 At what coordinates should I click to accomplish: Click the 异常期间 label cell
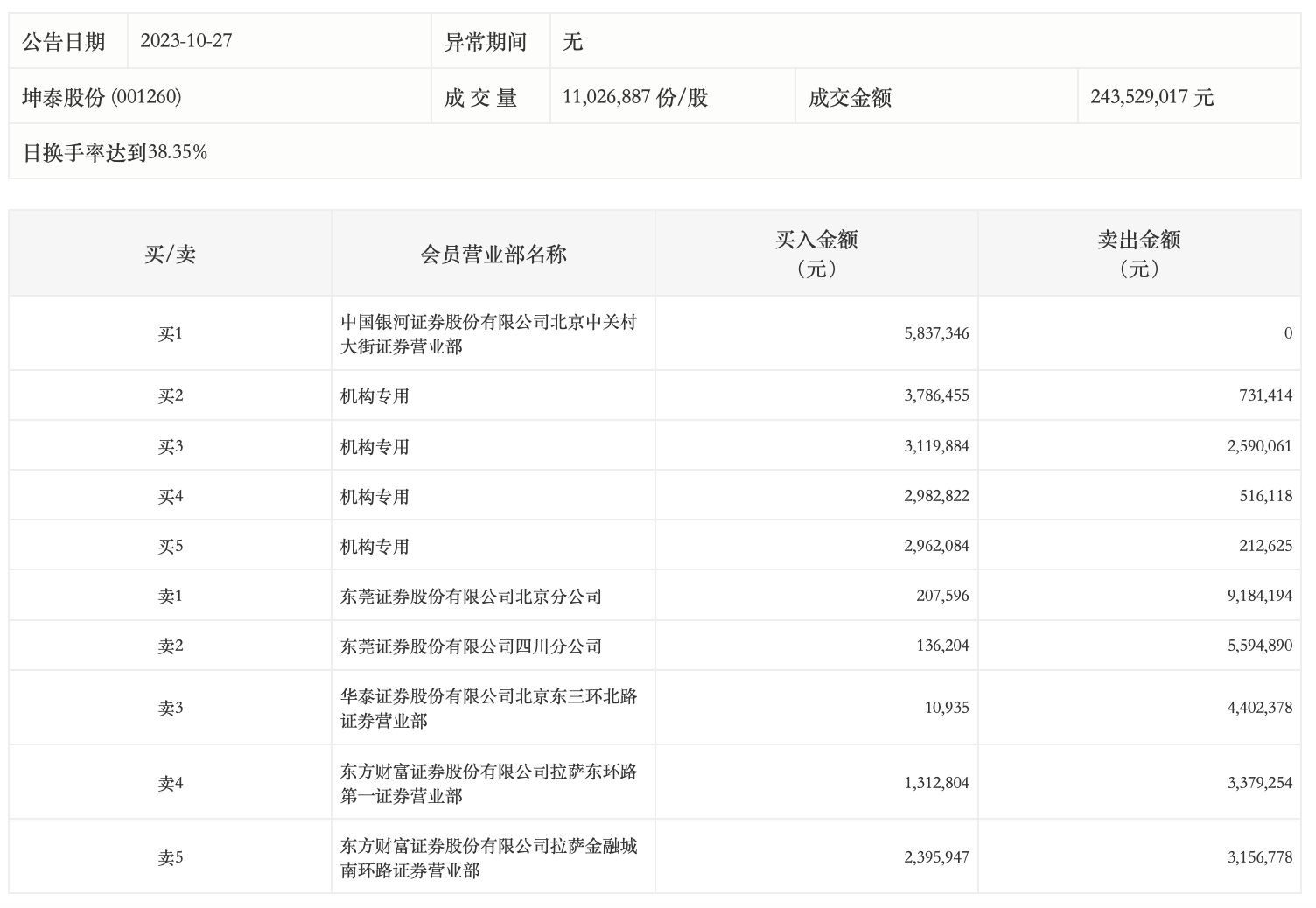point(486,41)
